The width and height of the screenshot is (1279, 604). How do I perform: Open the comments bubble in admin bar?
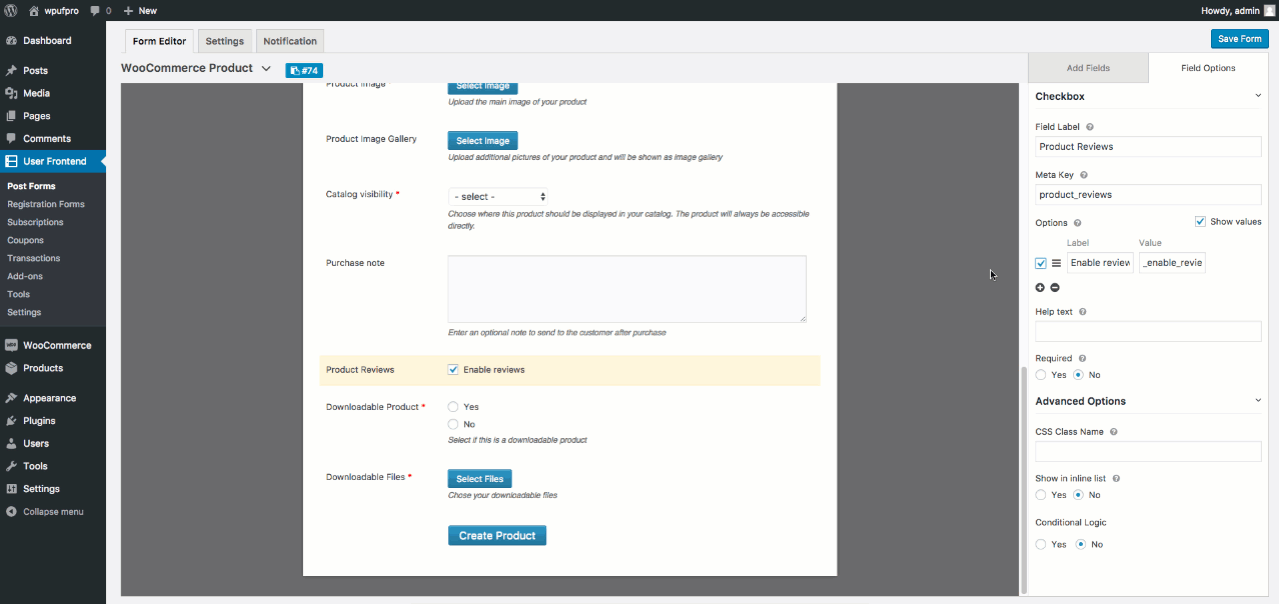tap(100, 10)
